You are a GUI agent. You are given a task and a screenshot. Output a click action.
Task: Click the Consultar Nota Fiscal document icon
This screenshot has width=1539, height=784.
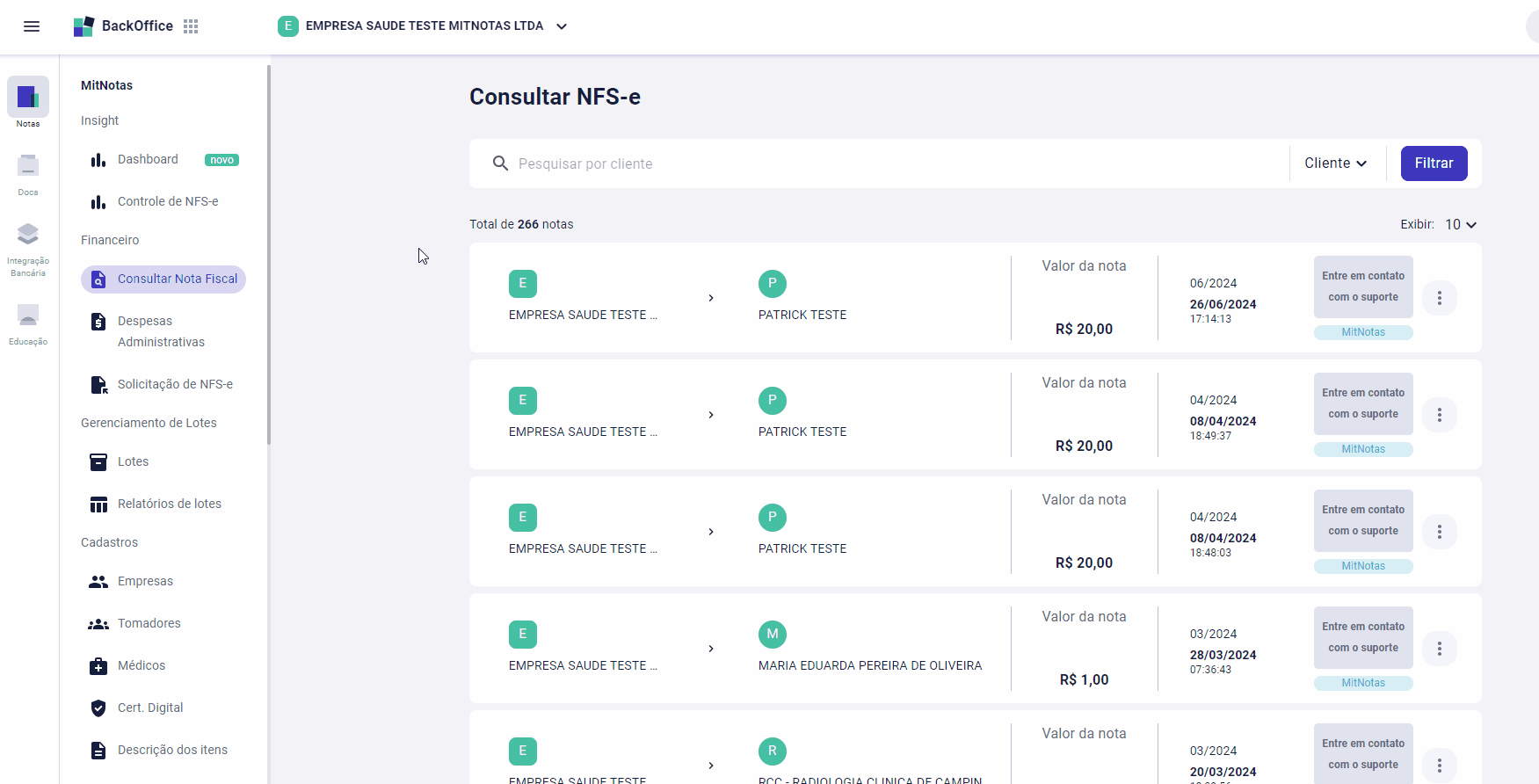[98, 279]
